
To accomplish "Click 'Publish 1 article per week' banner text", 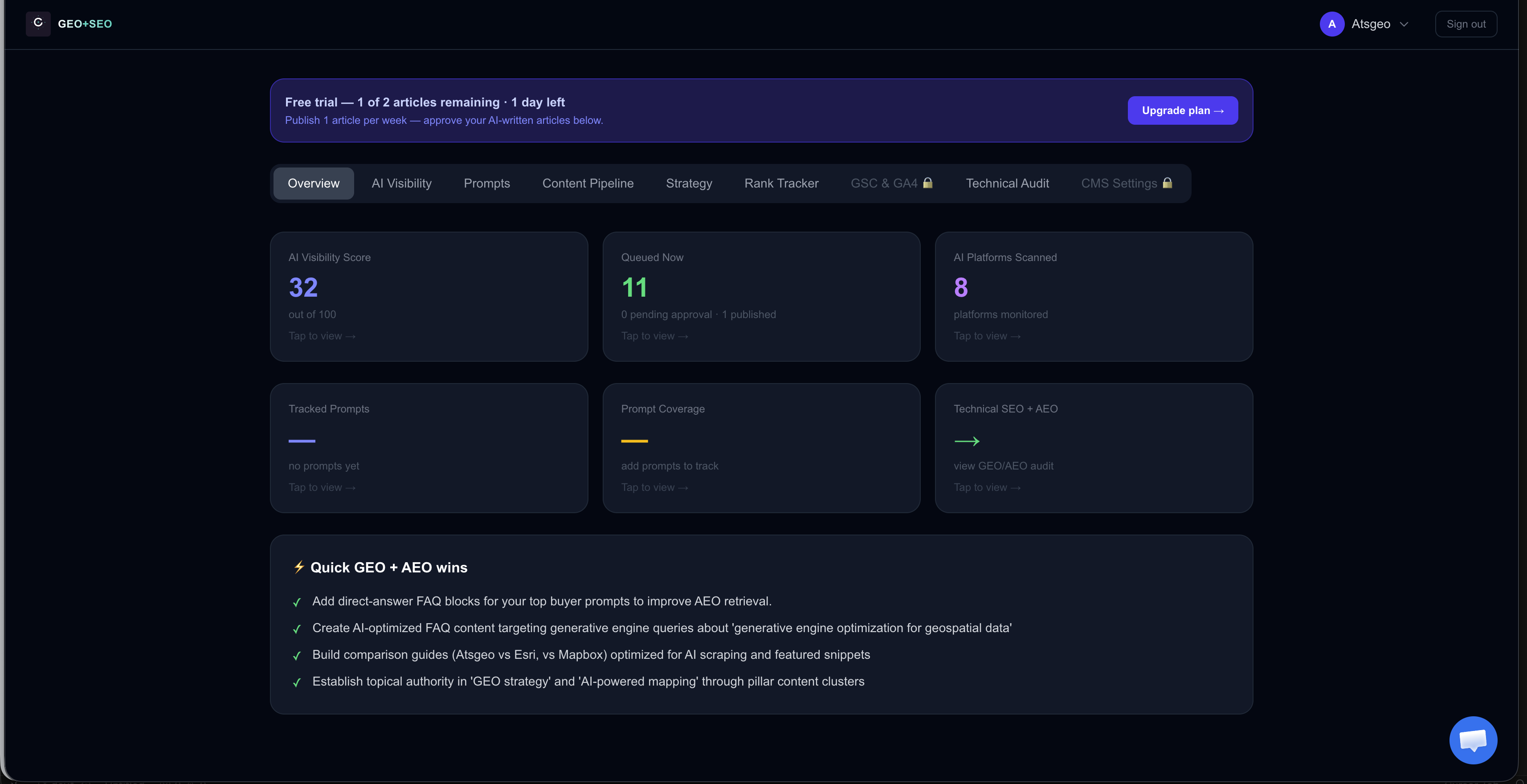I will click(443, 120).
